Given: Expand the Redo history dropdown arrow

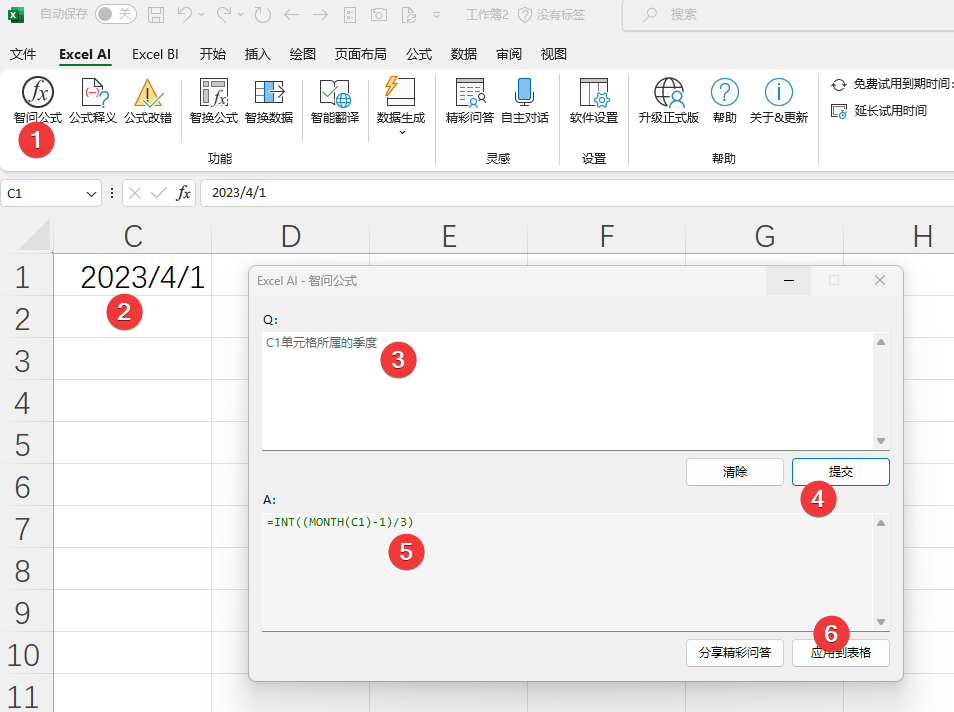Looking at the screenshot, I should pyautogui.click(x=240, y=15).
